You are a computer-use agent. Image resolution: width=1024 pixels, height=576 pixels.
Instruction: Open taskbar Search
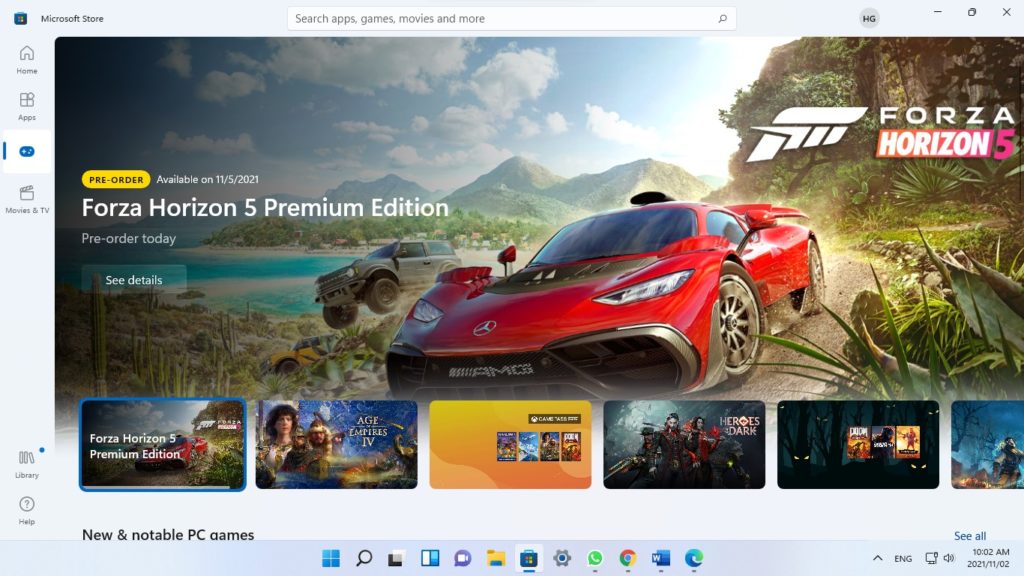pos(364,558)
